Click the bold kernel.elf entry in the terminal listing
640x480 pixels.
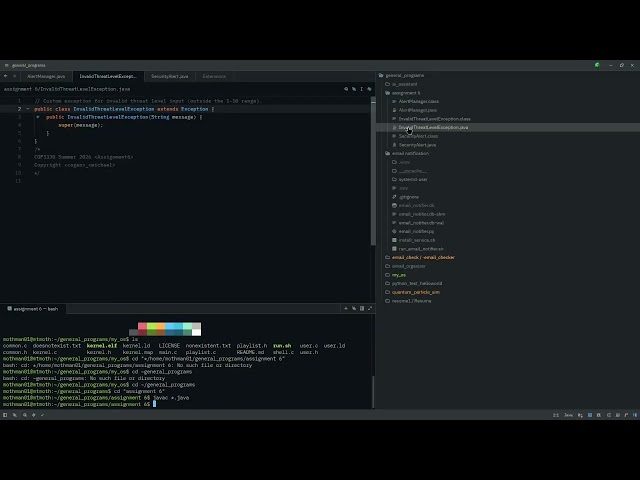click(x=102, y=346)
